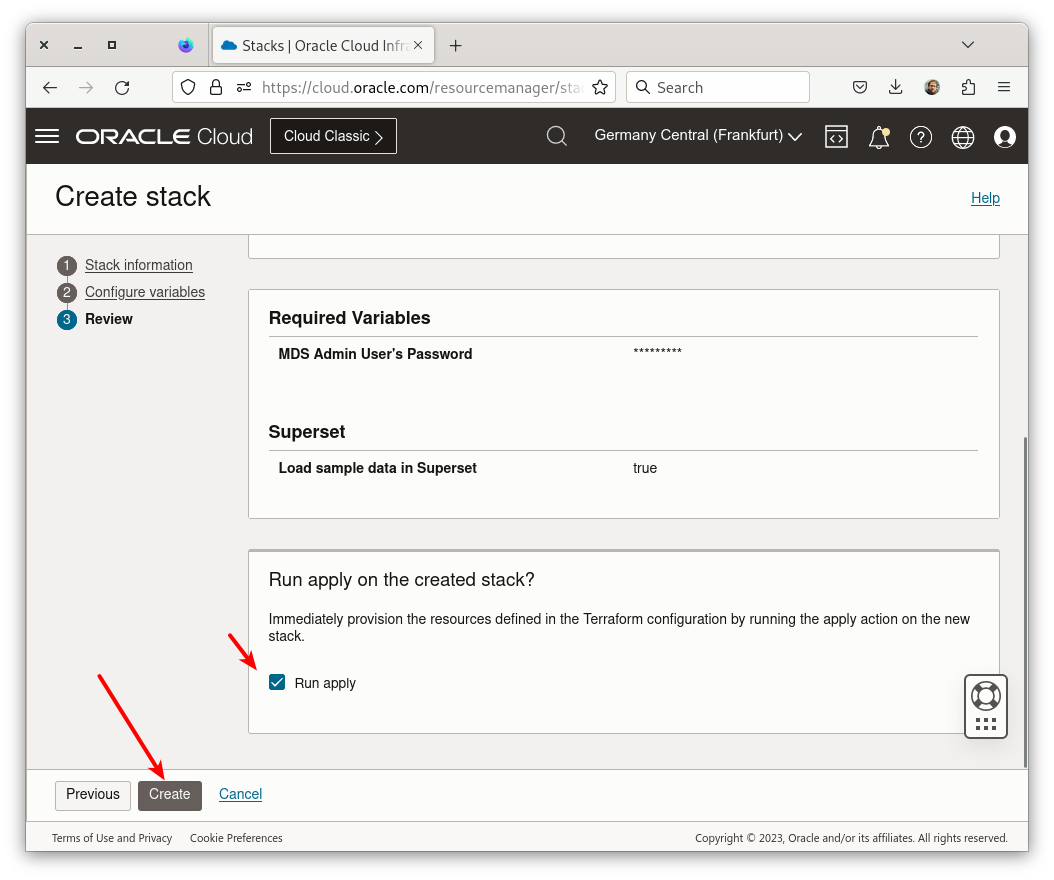Open the floating support chat widget
This screenshot has height=880, width=1054.
pyautogui.click(x=985, y=694)
